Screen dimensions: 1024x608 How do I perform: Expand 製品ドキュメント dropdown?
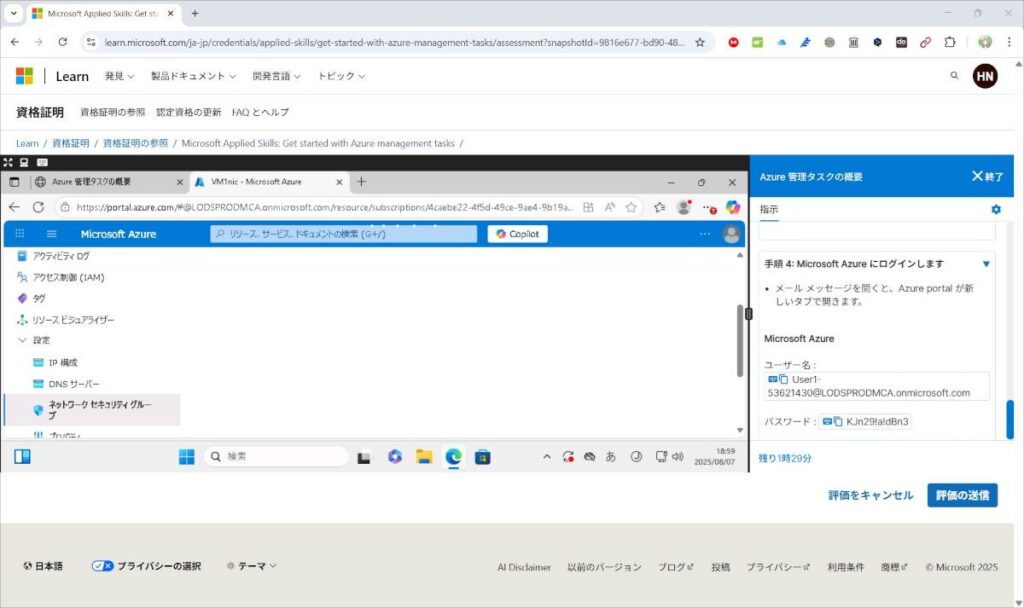point(193,76)
